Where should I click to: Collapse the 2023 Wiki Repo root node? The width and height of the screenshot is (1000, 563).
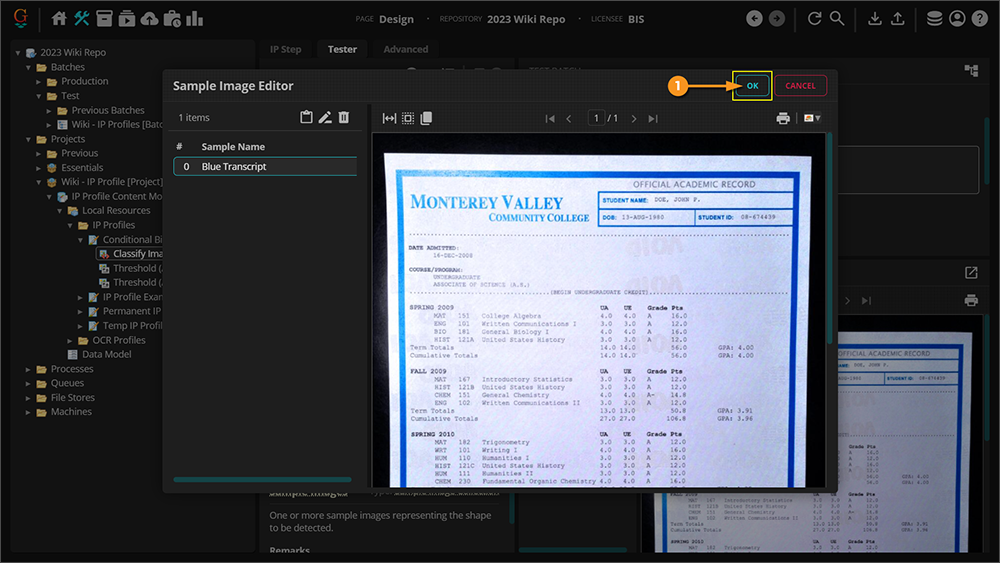18,53
